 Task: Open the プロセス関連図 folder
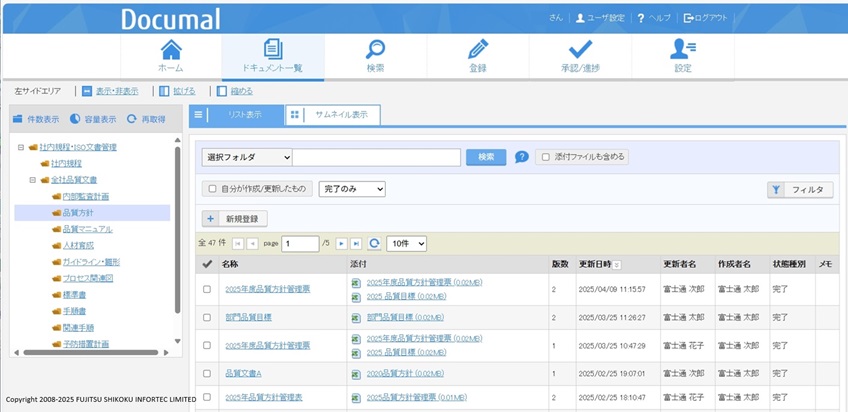pos(88,278)
